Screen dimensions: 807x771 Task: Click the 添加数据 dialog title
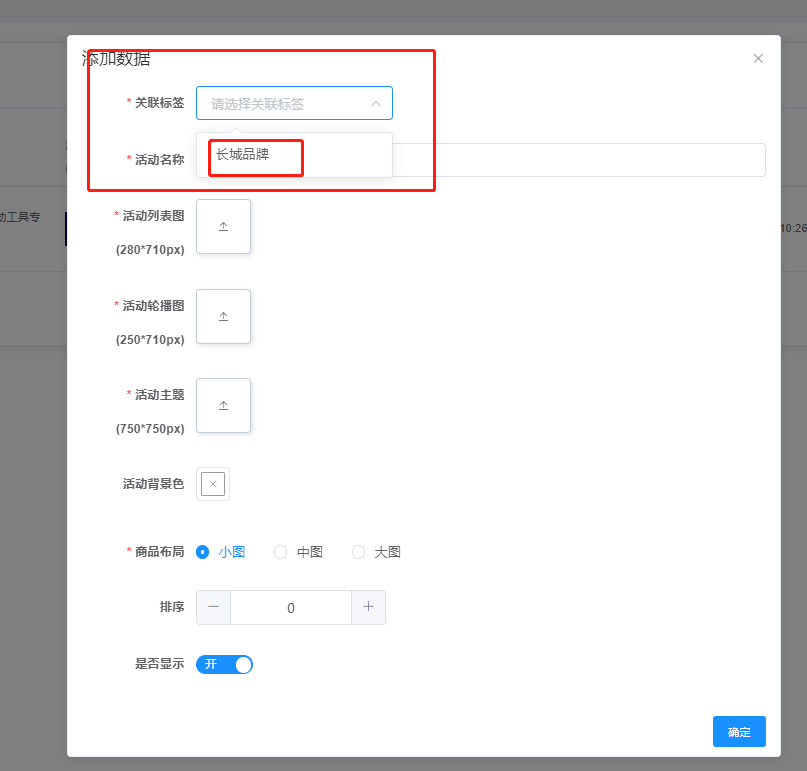click(x=116, y=58)
